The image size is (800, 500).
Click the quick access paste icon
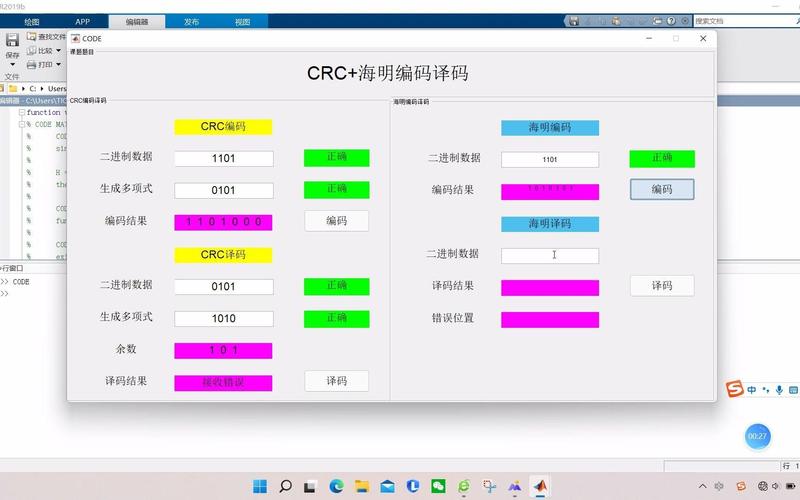(616, 21)
